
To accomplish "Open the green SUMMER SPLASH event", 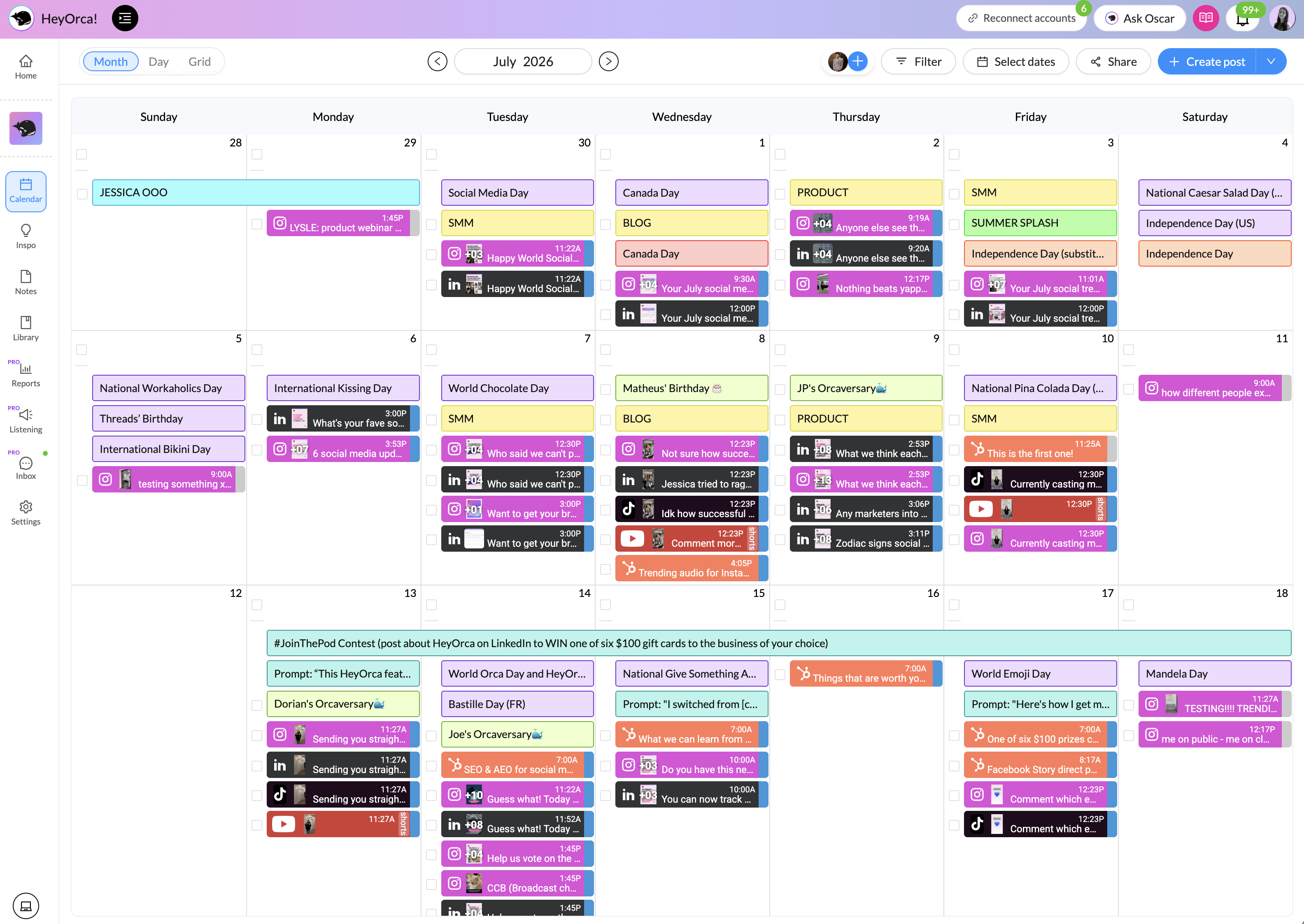I will (x=1040, y=223).
